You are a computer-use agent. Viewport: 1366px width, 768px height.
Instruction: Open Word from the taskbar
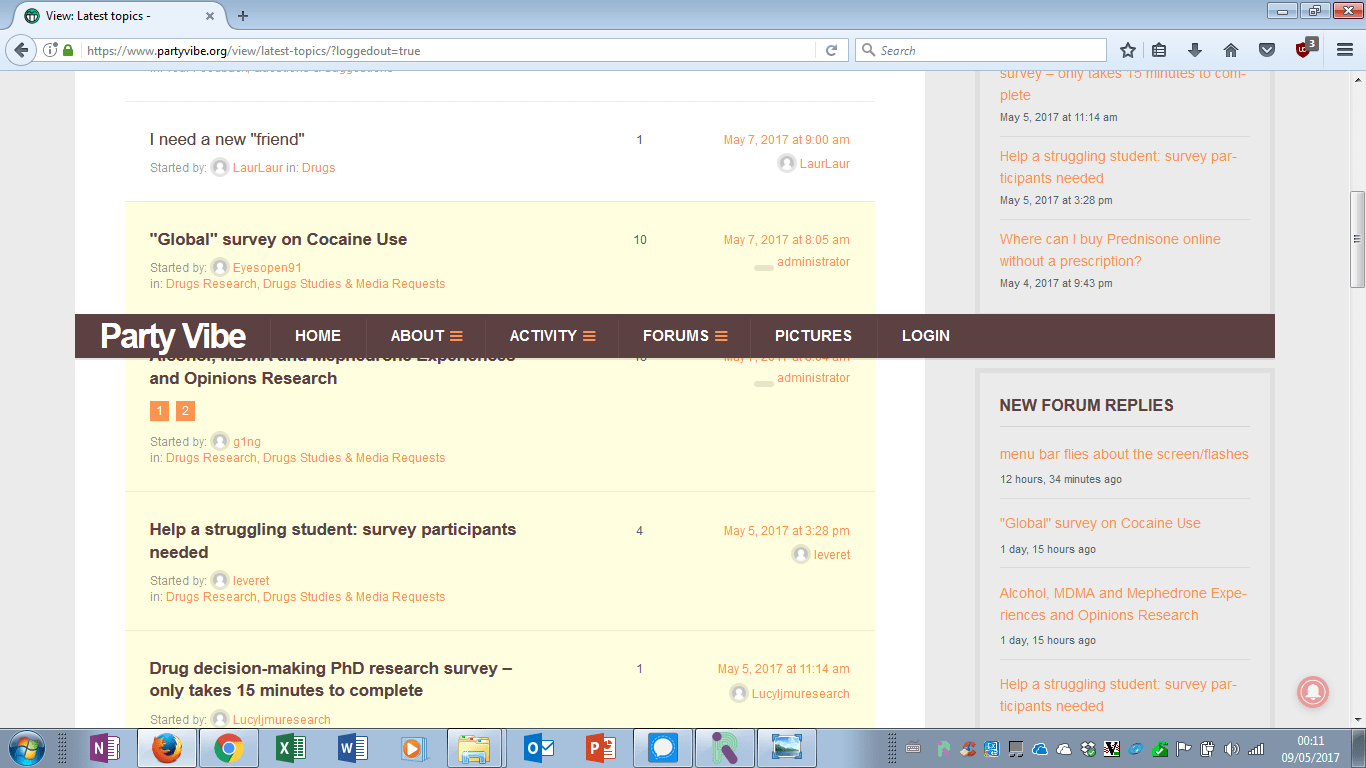[x=352, y=748]
